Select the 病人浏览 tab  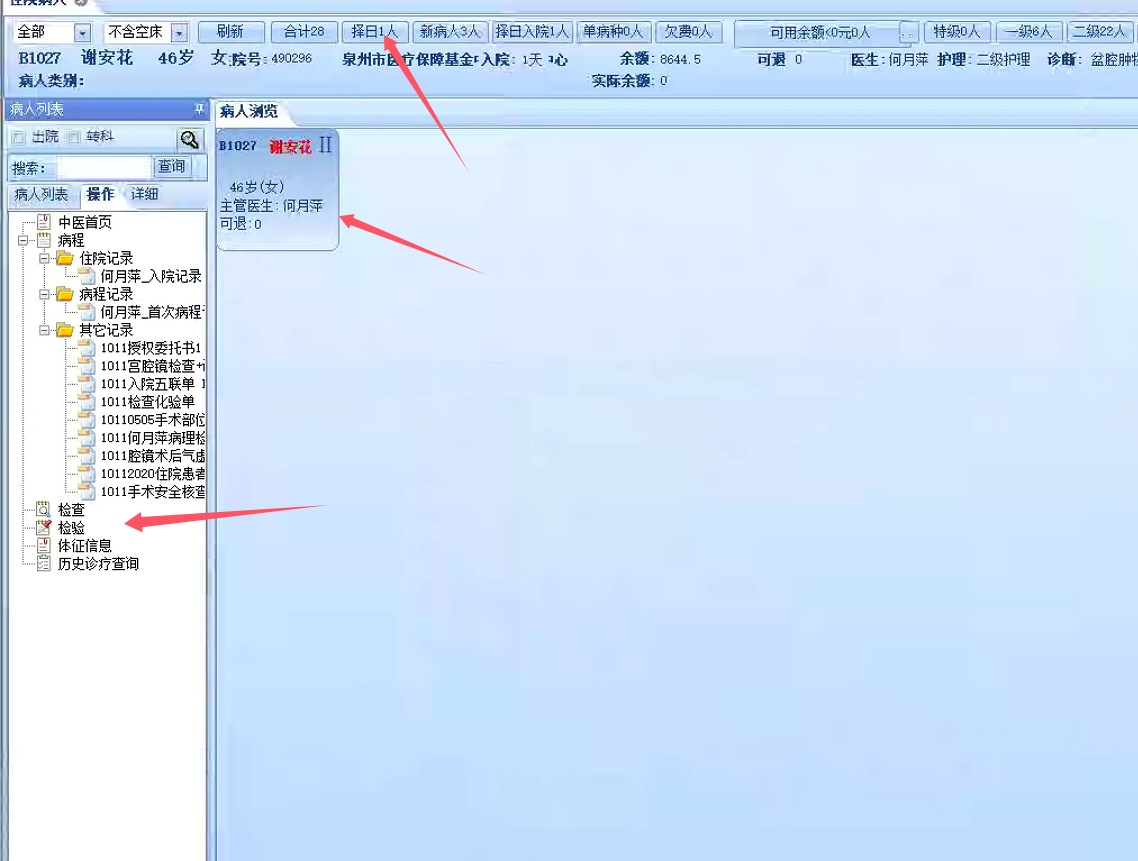[249, 111]
